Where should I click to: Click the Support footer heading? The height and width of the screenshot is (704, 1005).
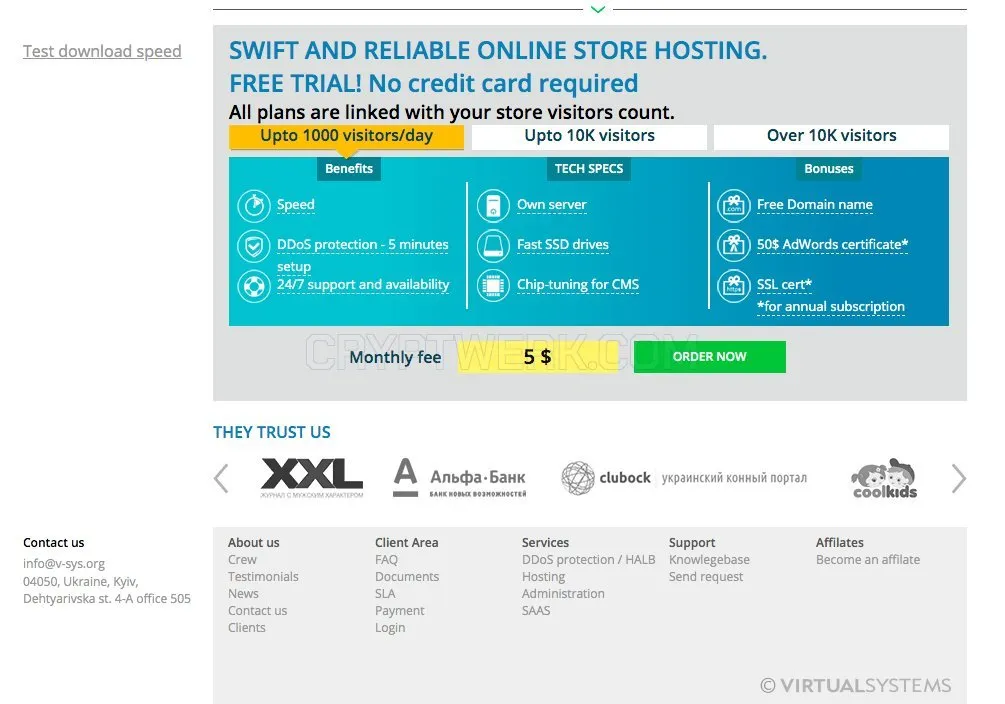click(x=692, y=542)
